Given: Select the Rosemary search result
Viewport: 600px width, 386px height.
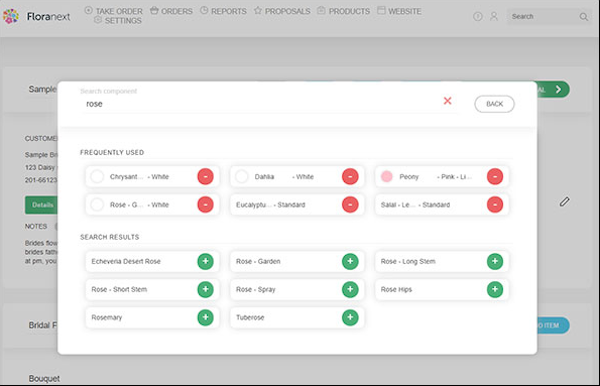Looking at the screenshot, I should [x=152, y=317].
